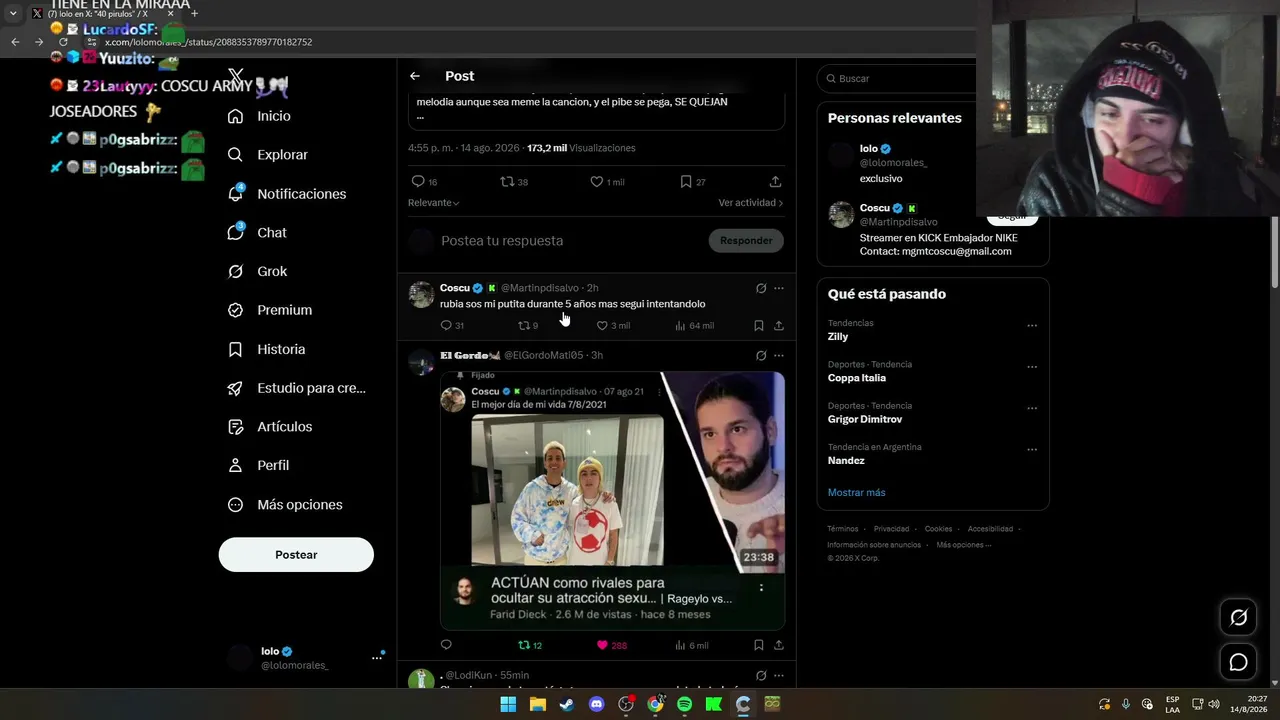Open the Ver actividad link
Image resolution: width=1280 pixels, height=720 pixels.
tap(750, 203)
